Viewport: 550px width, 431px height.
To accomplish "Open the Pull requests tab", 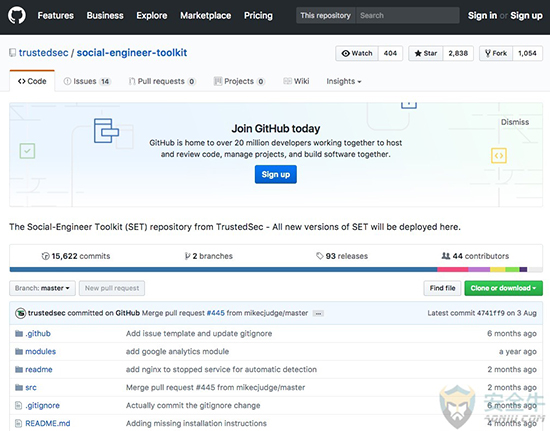I will click(x=162, y=81).
